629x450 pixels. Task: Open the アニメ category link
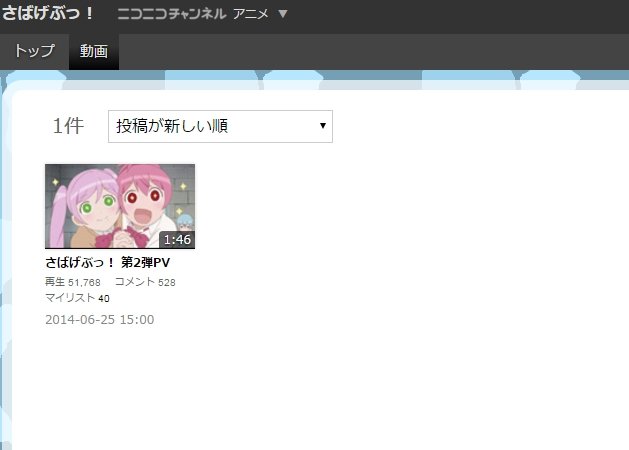(251, 14)
